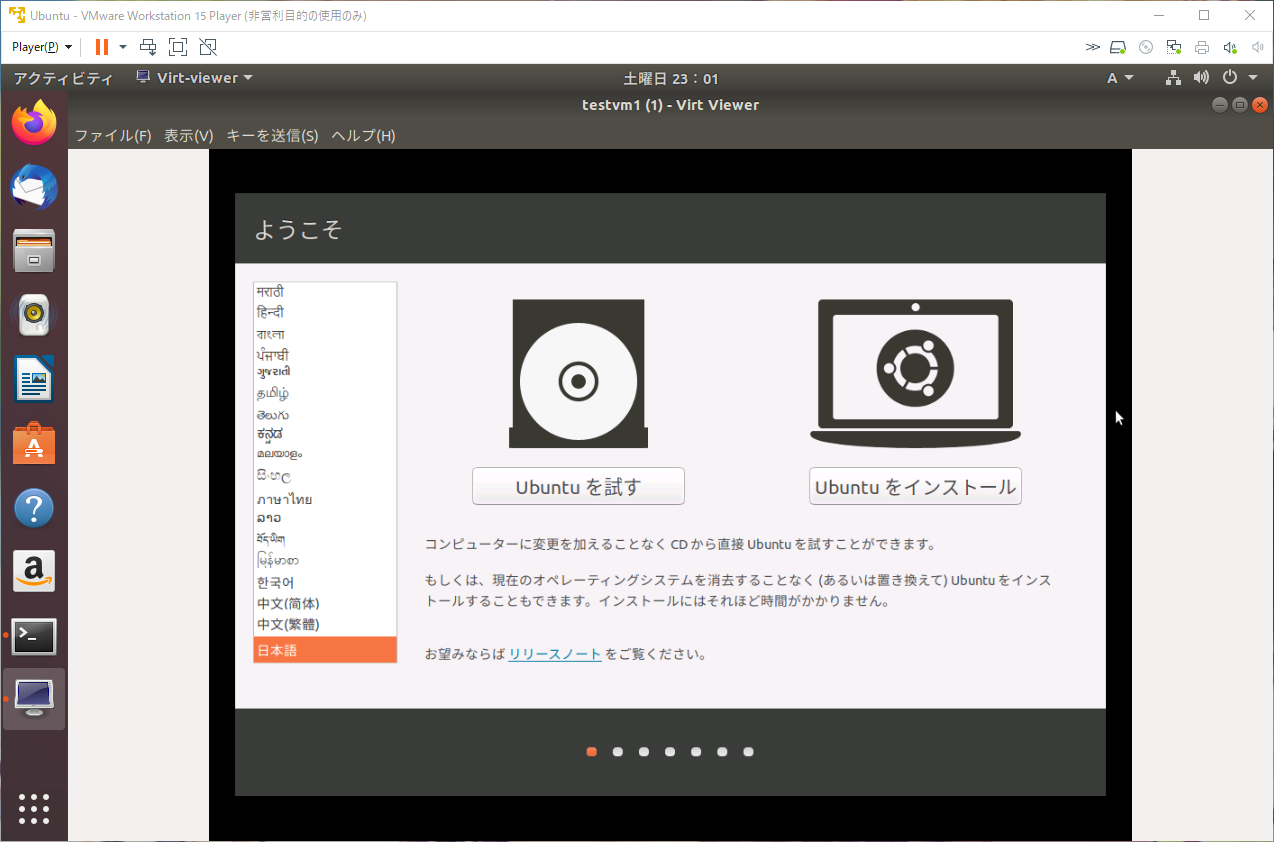Viewport: 1274px width, 842px height.
Task: Open 表示(V) menu in Virt Viewer
Action: [x=189, y=135]
